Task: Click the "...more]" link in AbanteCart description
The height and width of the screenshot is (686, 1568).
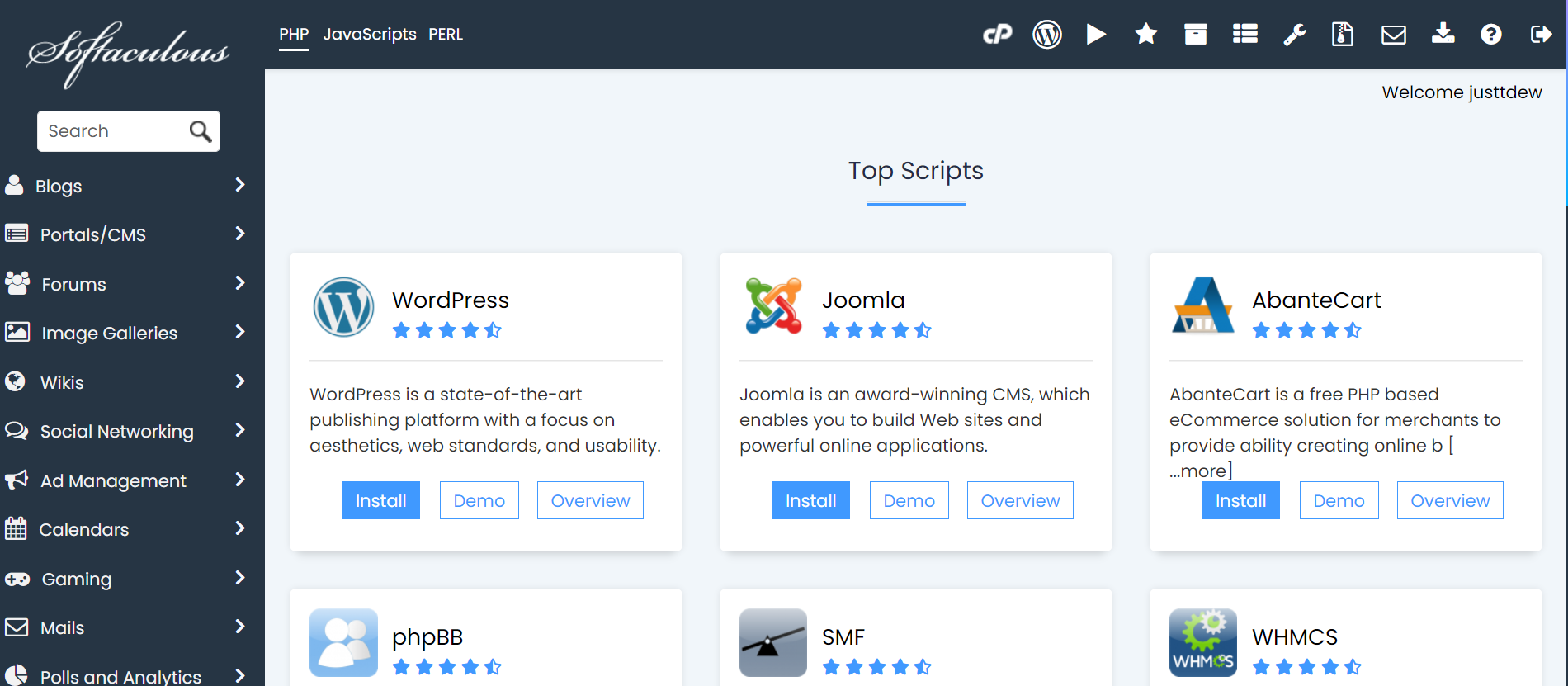Action: (1201, 471)
